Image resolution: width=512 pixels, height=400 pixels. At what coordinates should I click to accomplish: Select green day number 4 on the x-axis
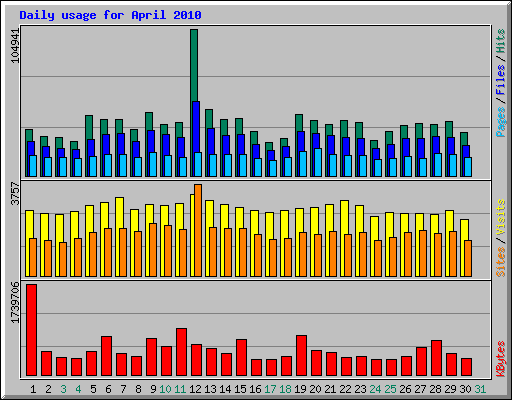[x=78, y=389]
